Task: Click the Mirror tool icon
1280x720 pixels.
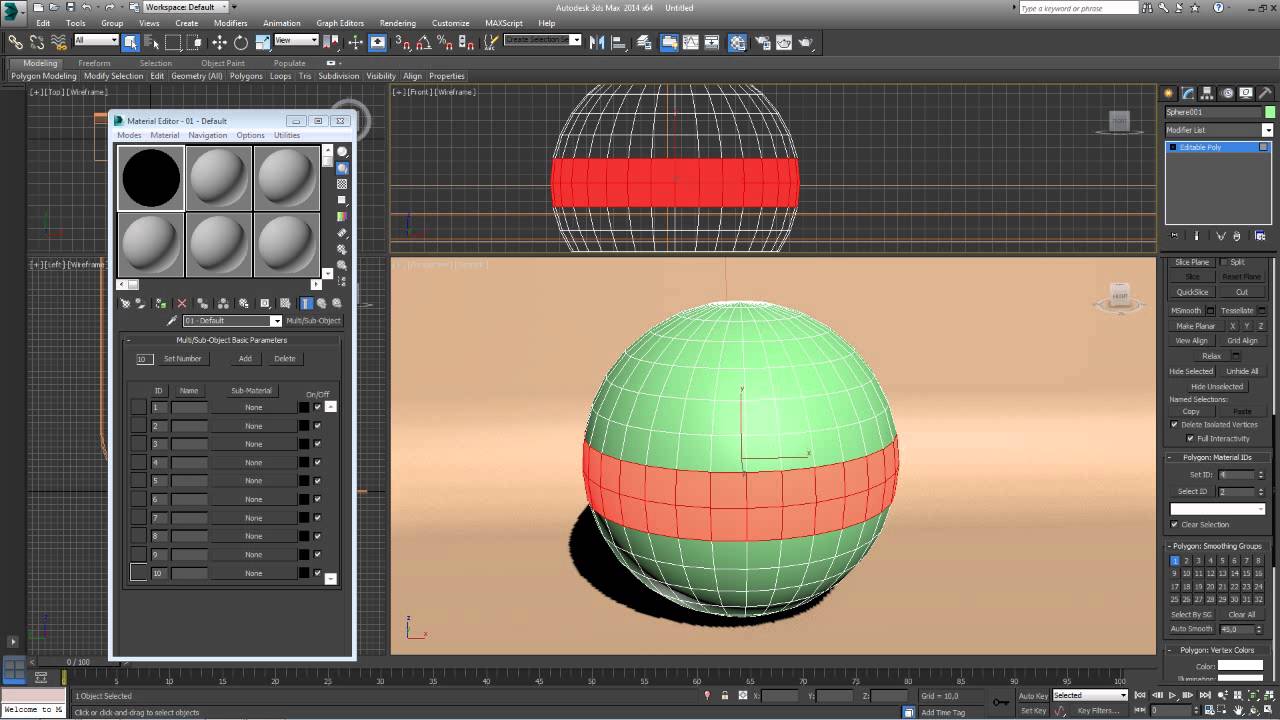Action: click(597, 42)
